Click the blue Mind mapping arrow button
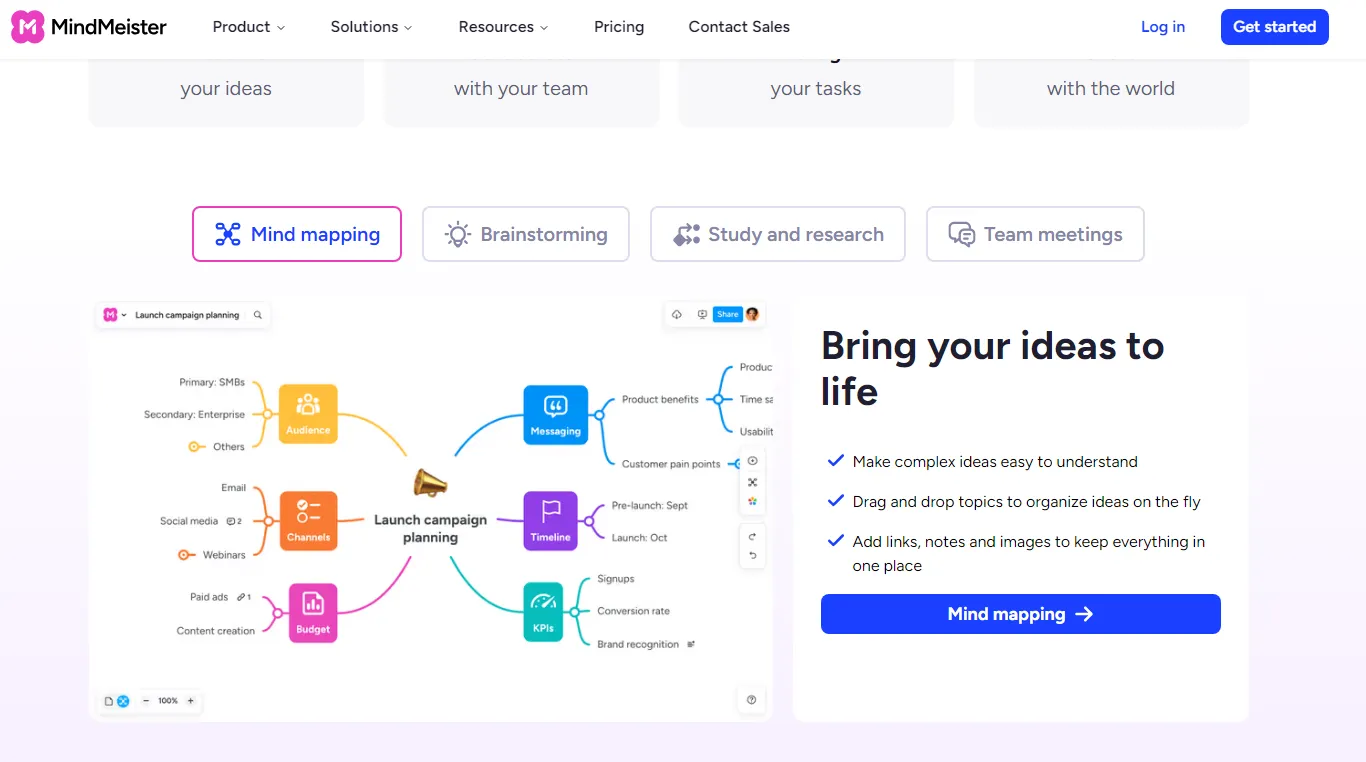 click(x=1021, y=614)
